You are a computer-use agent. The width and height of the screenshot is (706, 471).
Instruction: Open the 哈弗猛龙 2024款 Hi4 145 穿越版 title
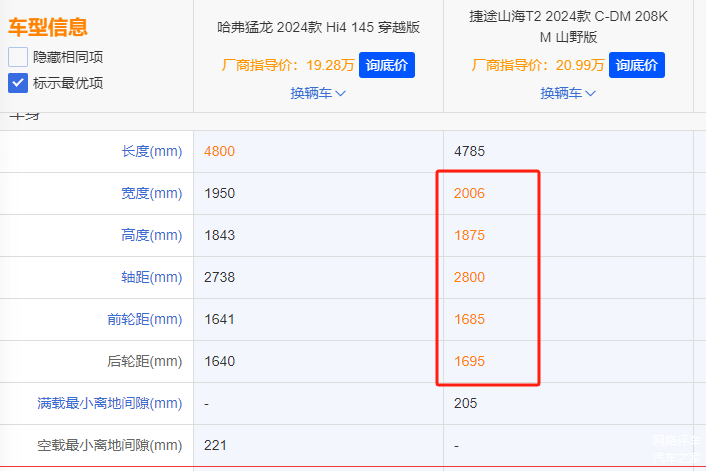[318, 27]
